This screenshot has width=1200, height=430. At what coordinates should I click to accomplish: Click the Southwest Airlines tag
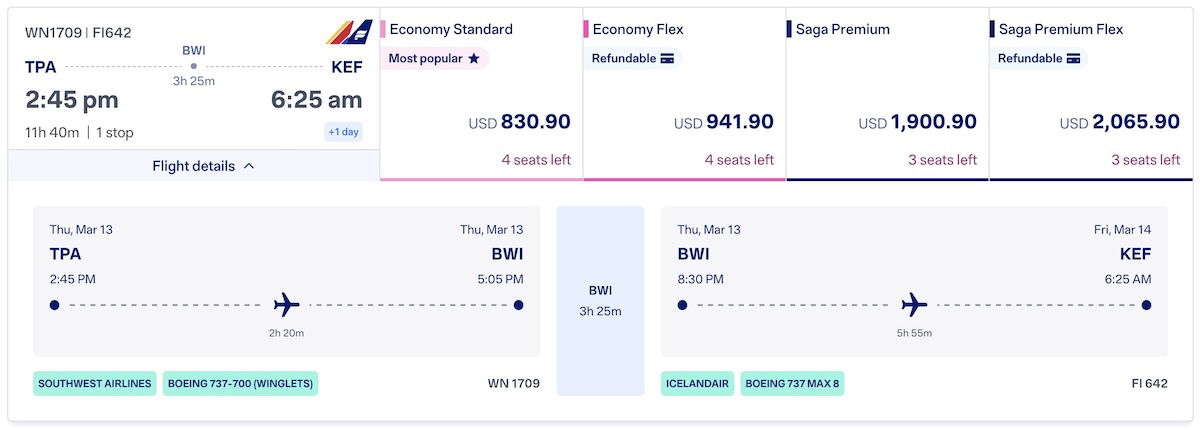point(95,383)
